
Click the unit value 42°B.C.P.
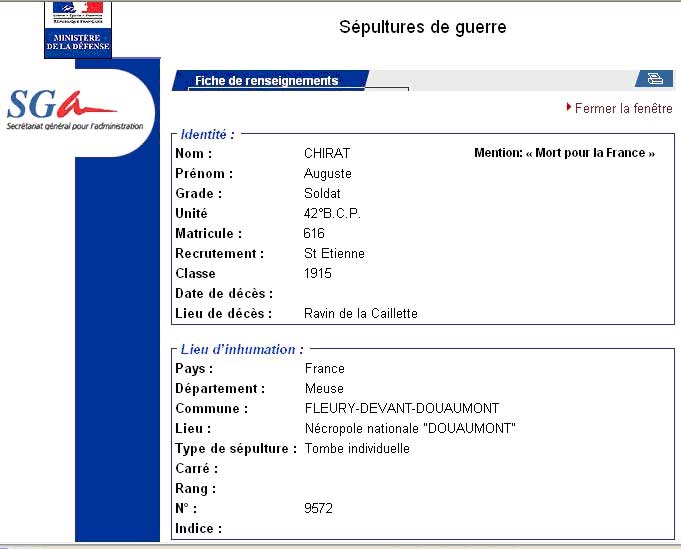pyautogui.click(x=332, y=213)
